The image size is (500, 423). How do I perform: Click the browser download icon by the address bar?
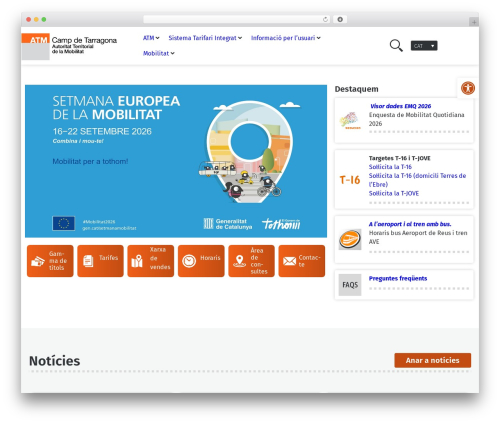340,19
